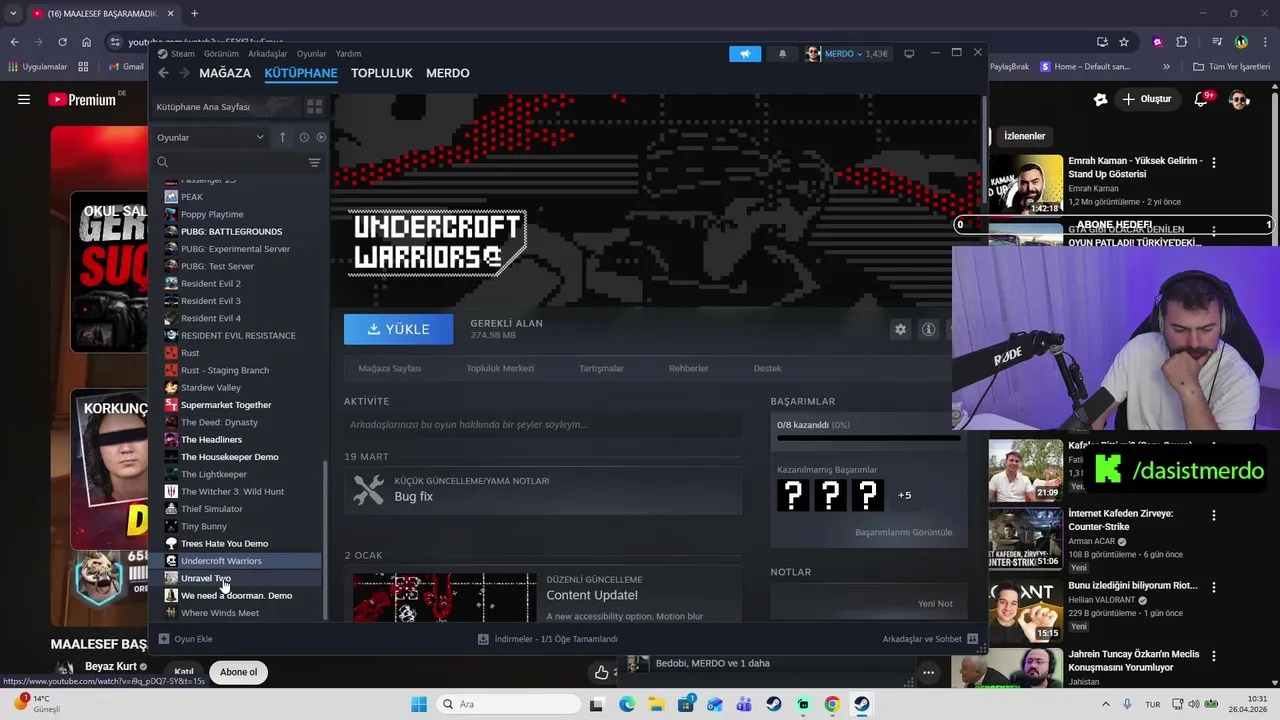Click the Abone ol button on YouTube
This screenshot has width=1280, height=720.
coord(238,672)
